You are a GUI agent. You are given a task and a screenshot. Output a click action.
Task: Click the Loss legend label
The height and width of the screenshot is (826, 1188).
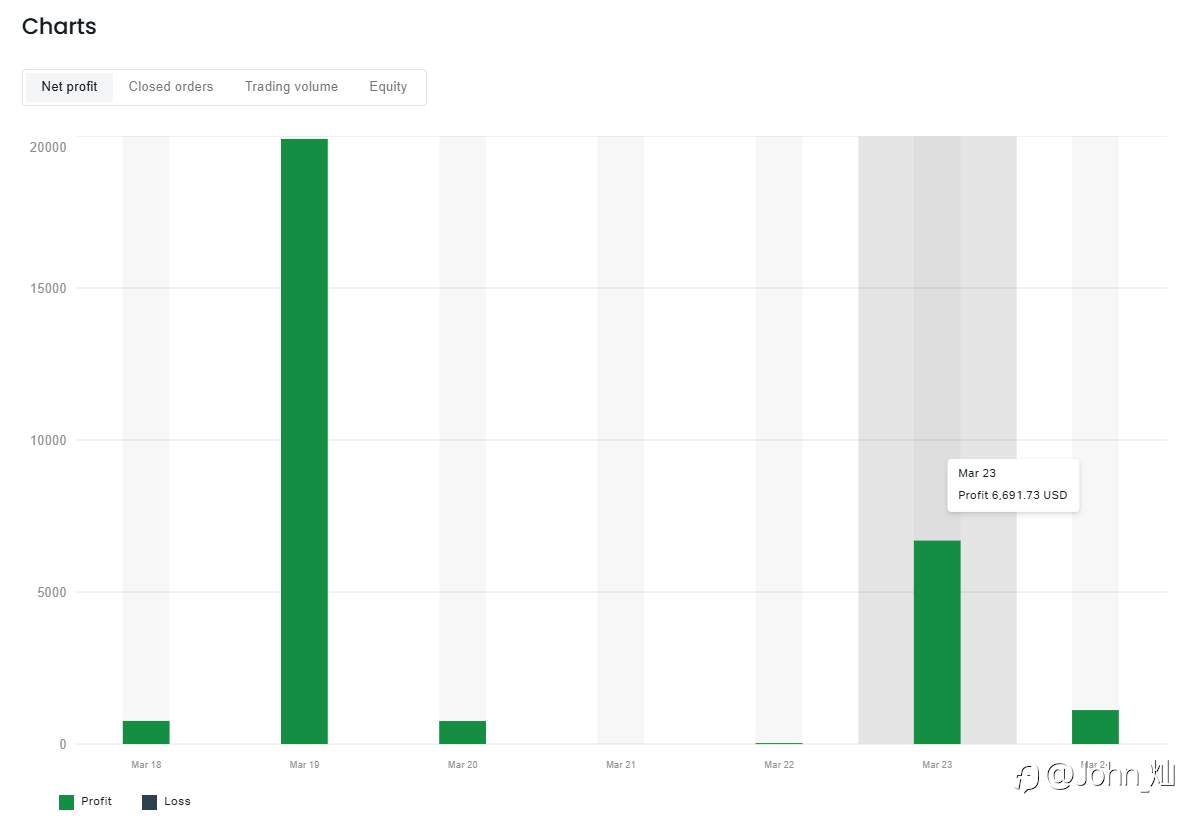tap(177, 801)
